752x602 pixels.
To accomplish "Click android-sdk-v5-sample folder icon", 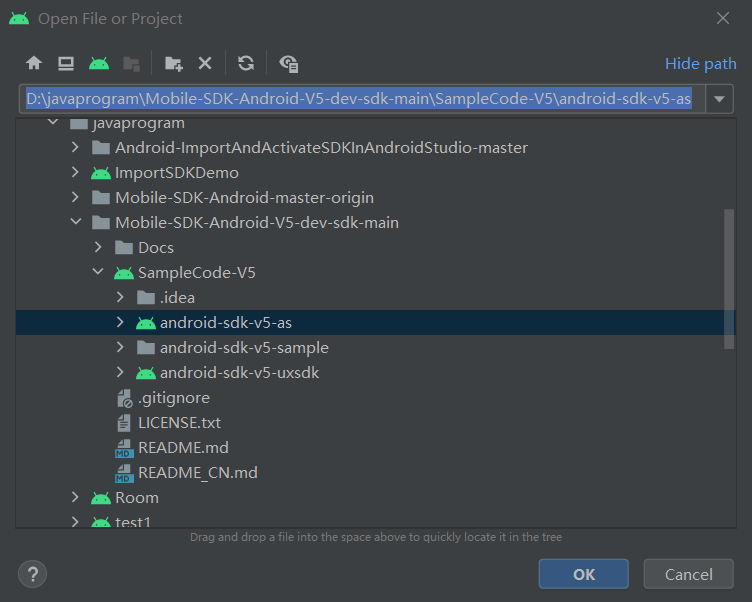I will (146, 347).
